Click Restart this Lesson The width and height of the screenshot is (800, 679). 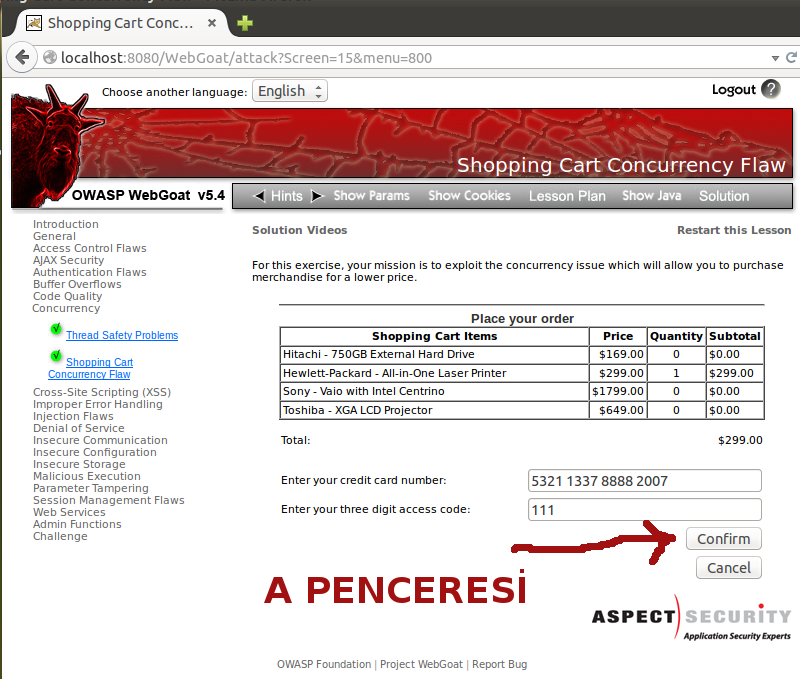734,230
